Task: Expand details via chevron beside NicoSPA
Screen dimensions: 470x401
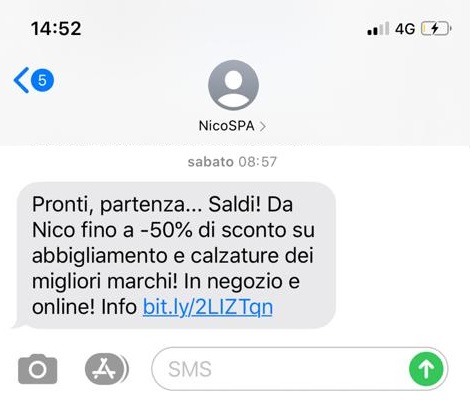Action: pyautogui.click(x=263, y=126)
